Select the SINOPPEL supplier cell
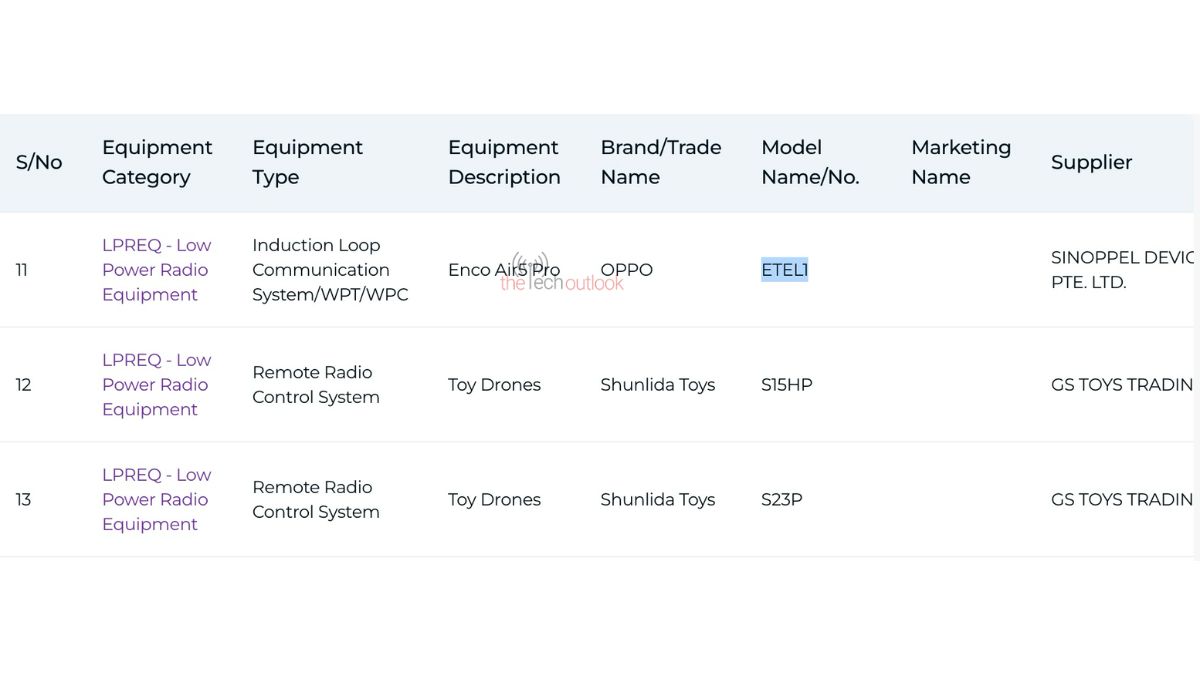The image size is (1200, 675). point(1120,270)
